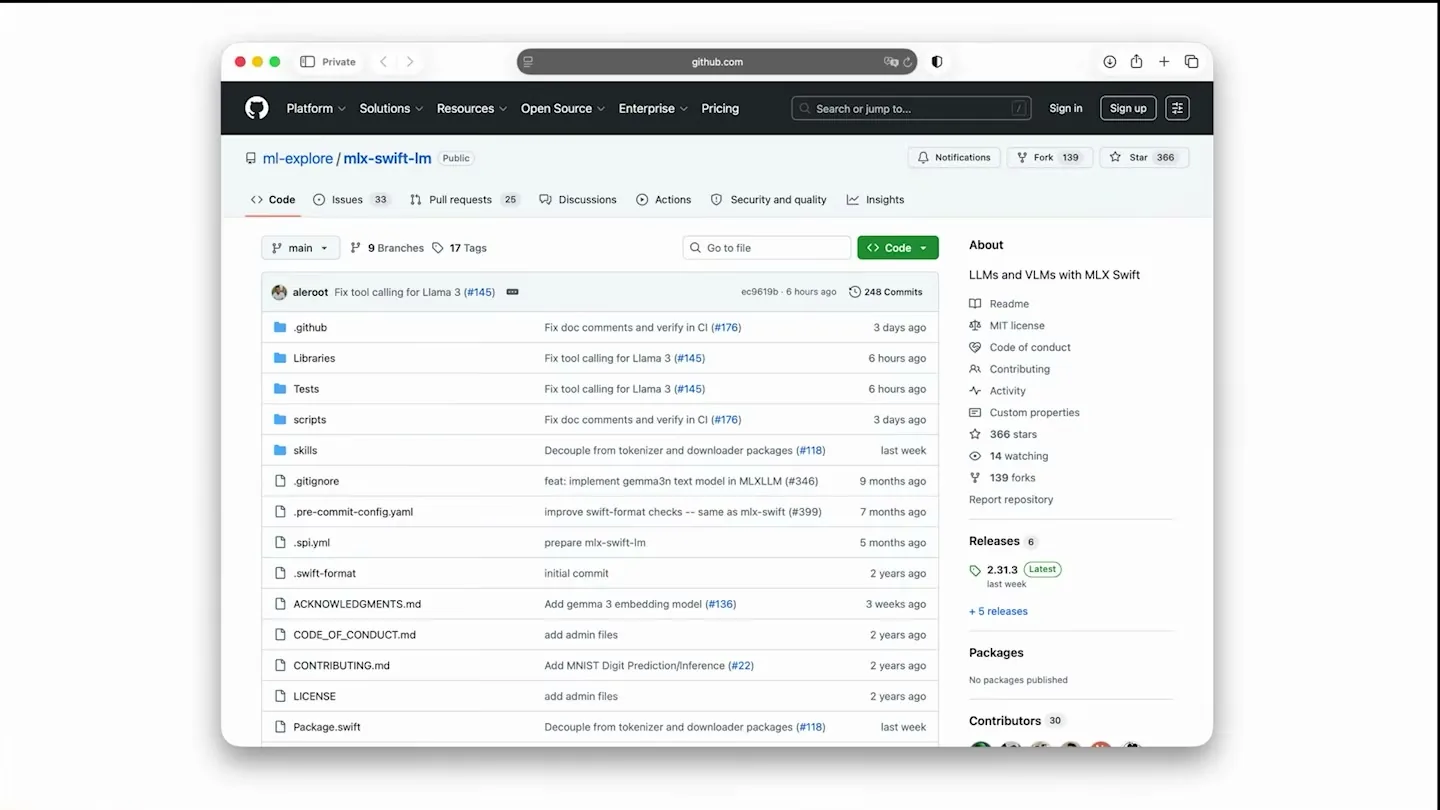Star the repository with Star button
The width and height of the screenshot is (1440, 810).
pyautogui.click(x=1144, y=158)
